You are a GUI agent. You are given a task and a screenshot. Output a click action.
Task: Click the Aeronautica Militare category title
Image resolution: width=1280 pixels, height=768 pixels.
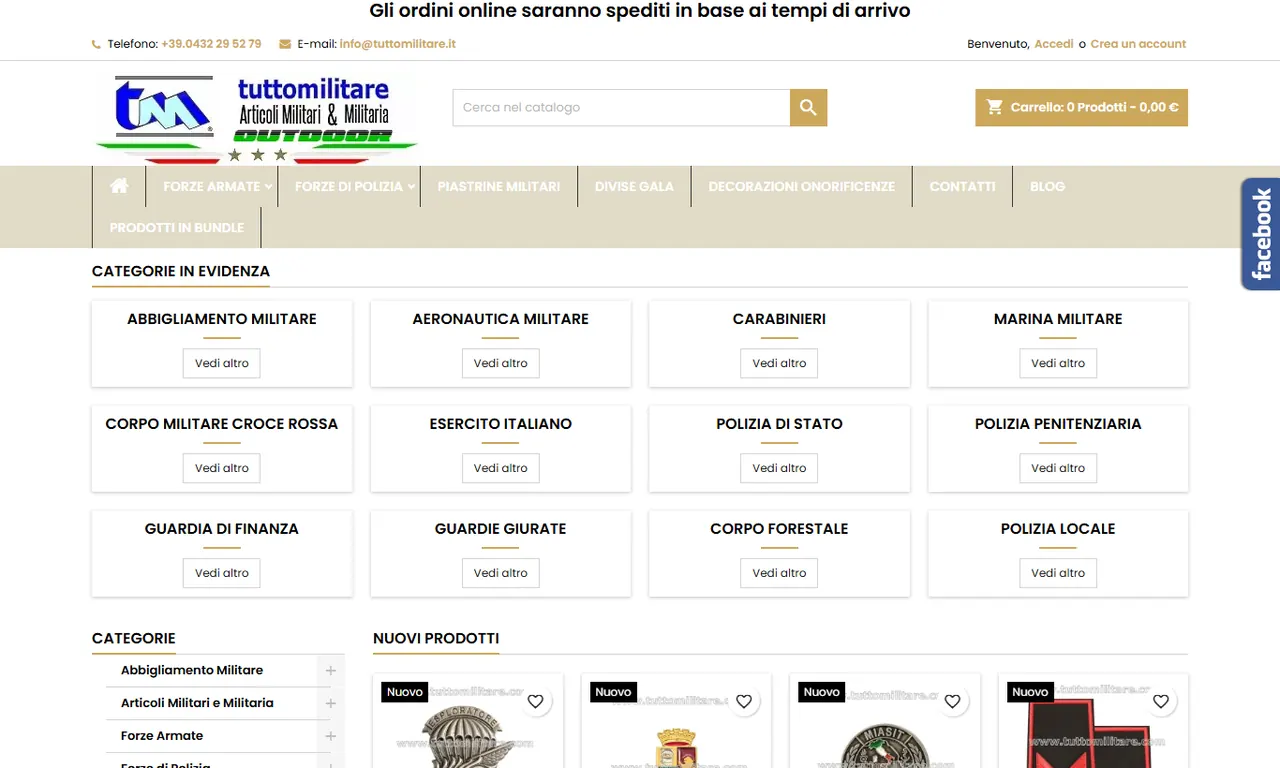pyautogui.click(x=501, y=319)
